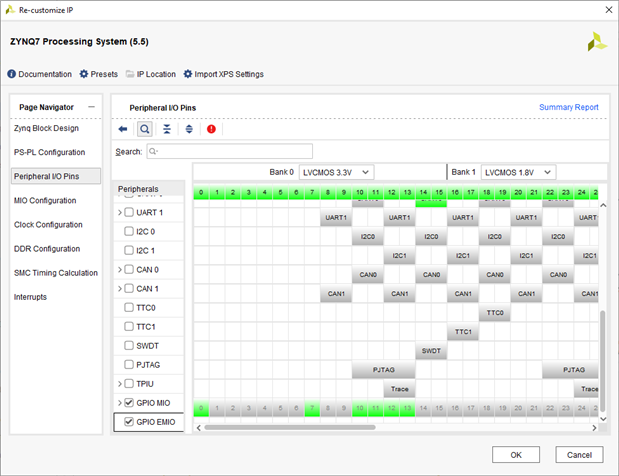The image size is (619, 476).
Task: Go to Zynq Block Design page
Action: 46,128
